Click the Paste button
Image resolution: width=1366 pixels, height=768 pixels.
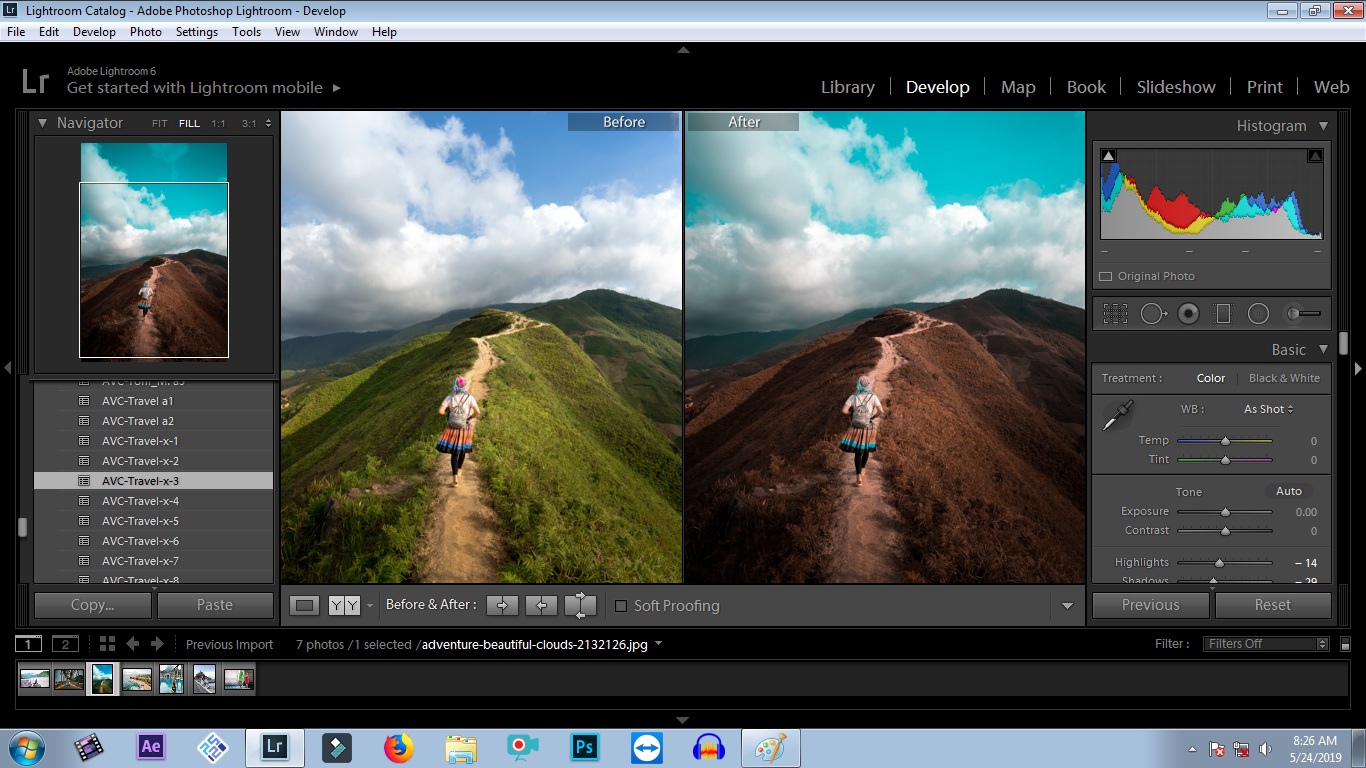point(215,605)
